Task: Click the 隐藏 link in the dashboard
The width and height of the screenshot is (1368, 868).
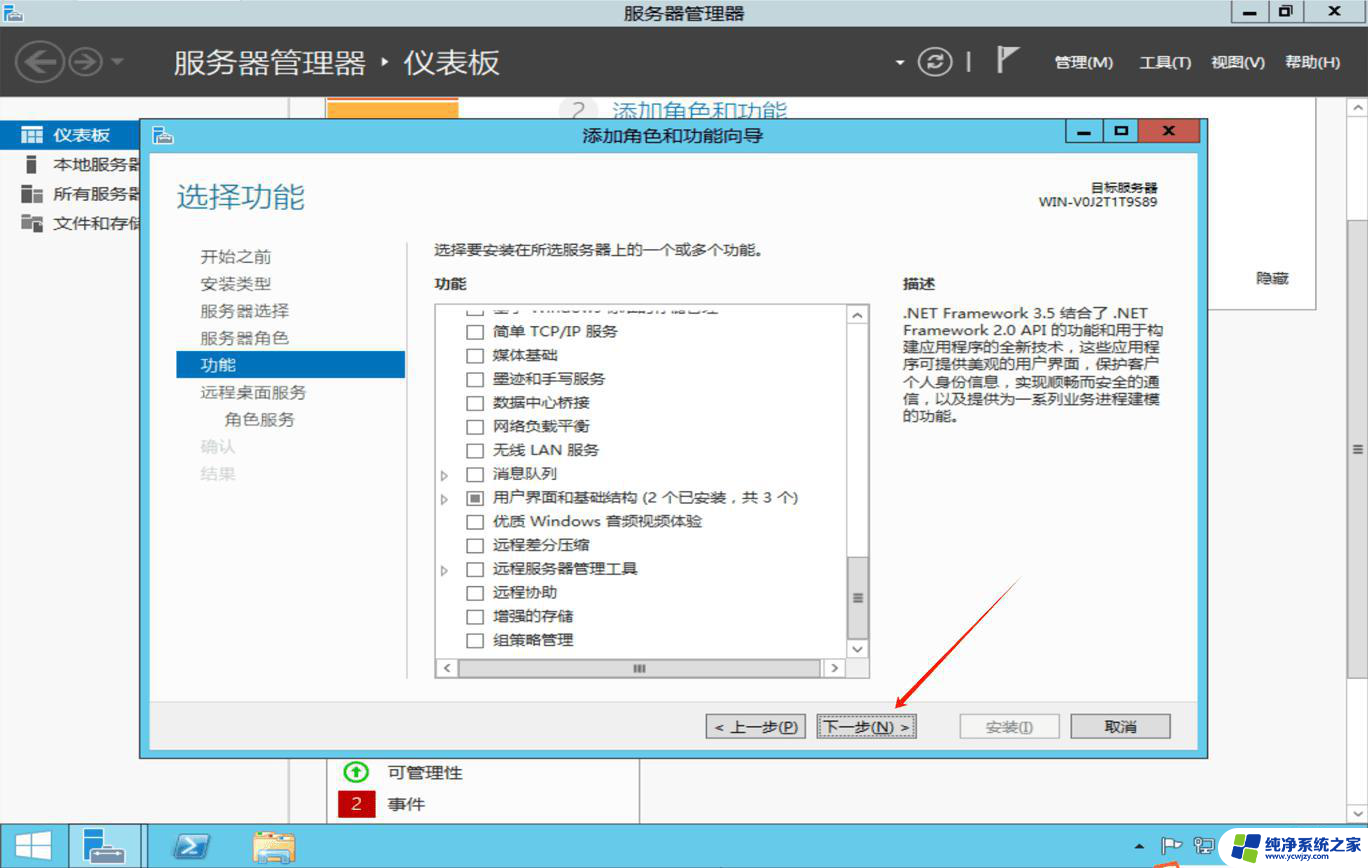Action: pyautogui.click(x=1272, y=279)
